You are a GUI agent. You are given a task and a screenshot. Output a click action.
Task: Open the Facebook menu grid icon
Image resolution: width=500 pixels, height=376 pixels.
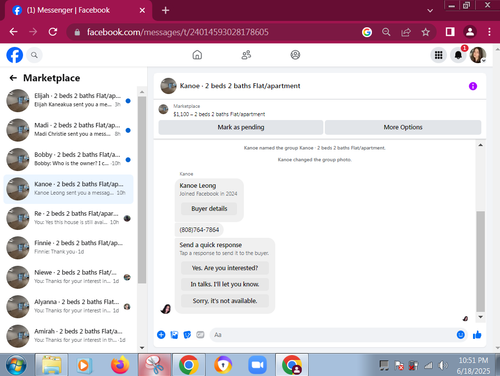click(x=439, y=55)
